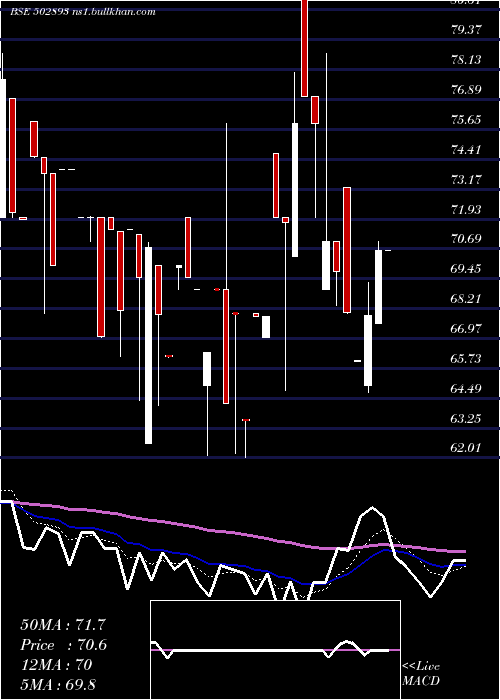500x700 pixels.
Task: Pick the 70.69 price label
Action: tap(466, 238)
